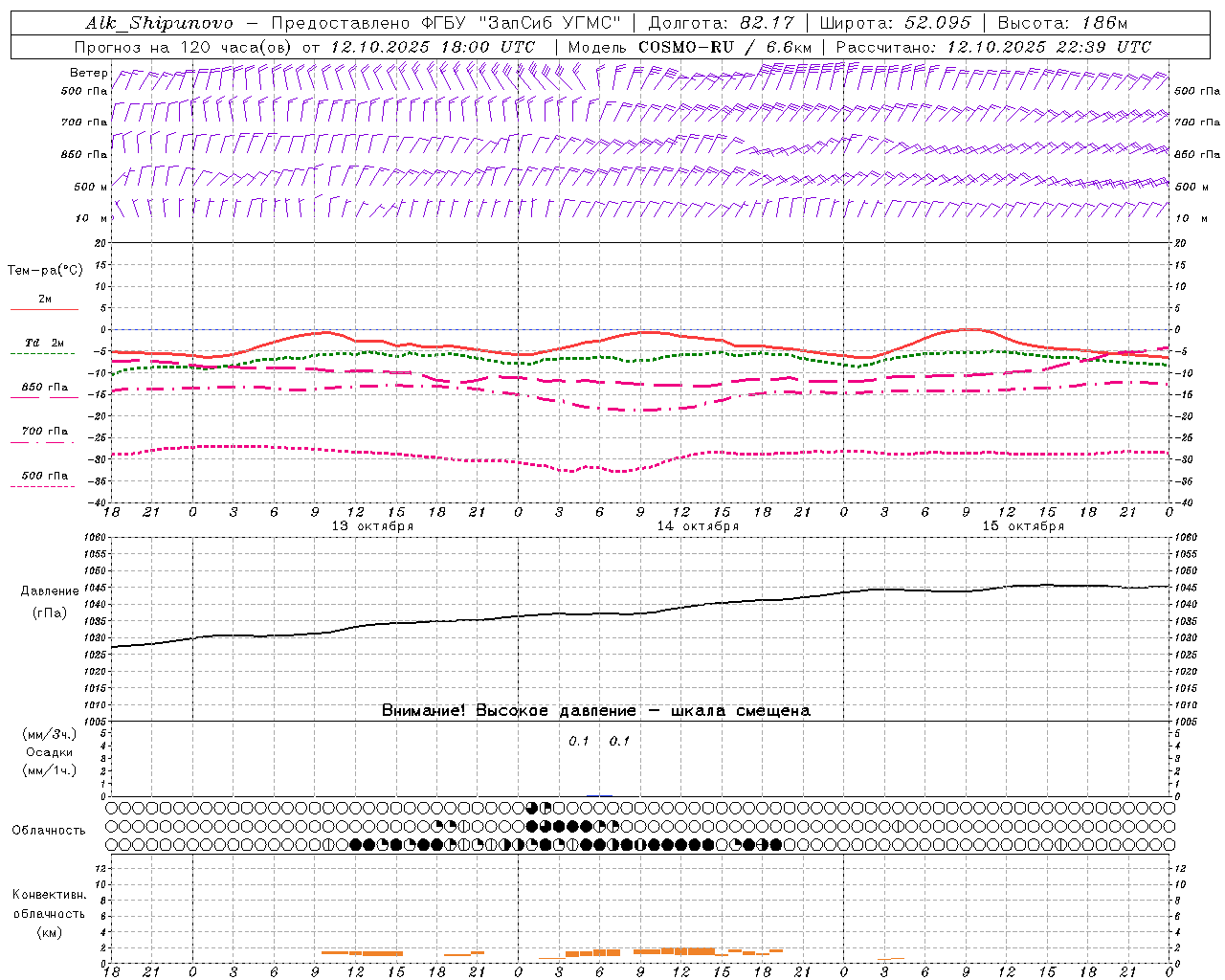The image size is (1225, 980).
Task: Click the 'Ветер' wind section label
Action: point(88,73)
